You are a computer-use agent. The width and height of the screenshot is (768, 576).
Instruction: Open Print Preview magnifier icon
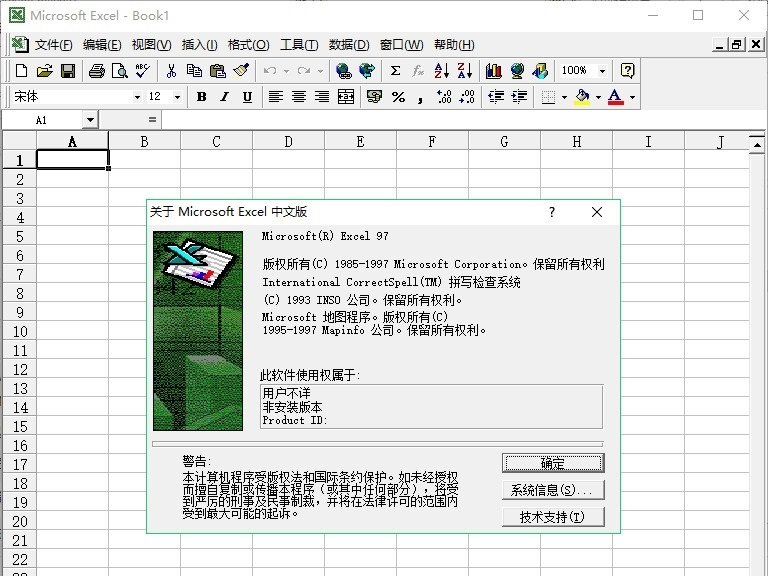pyautogui.click(x=120, y=71)
